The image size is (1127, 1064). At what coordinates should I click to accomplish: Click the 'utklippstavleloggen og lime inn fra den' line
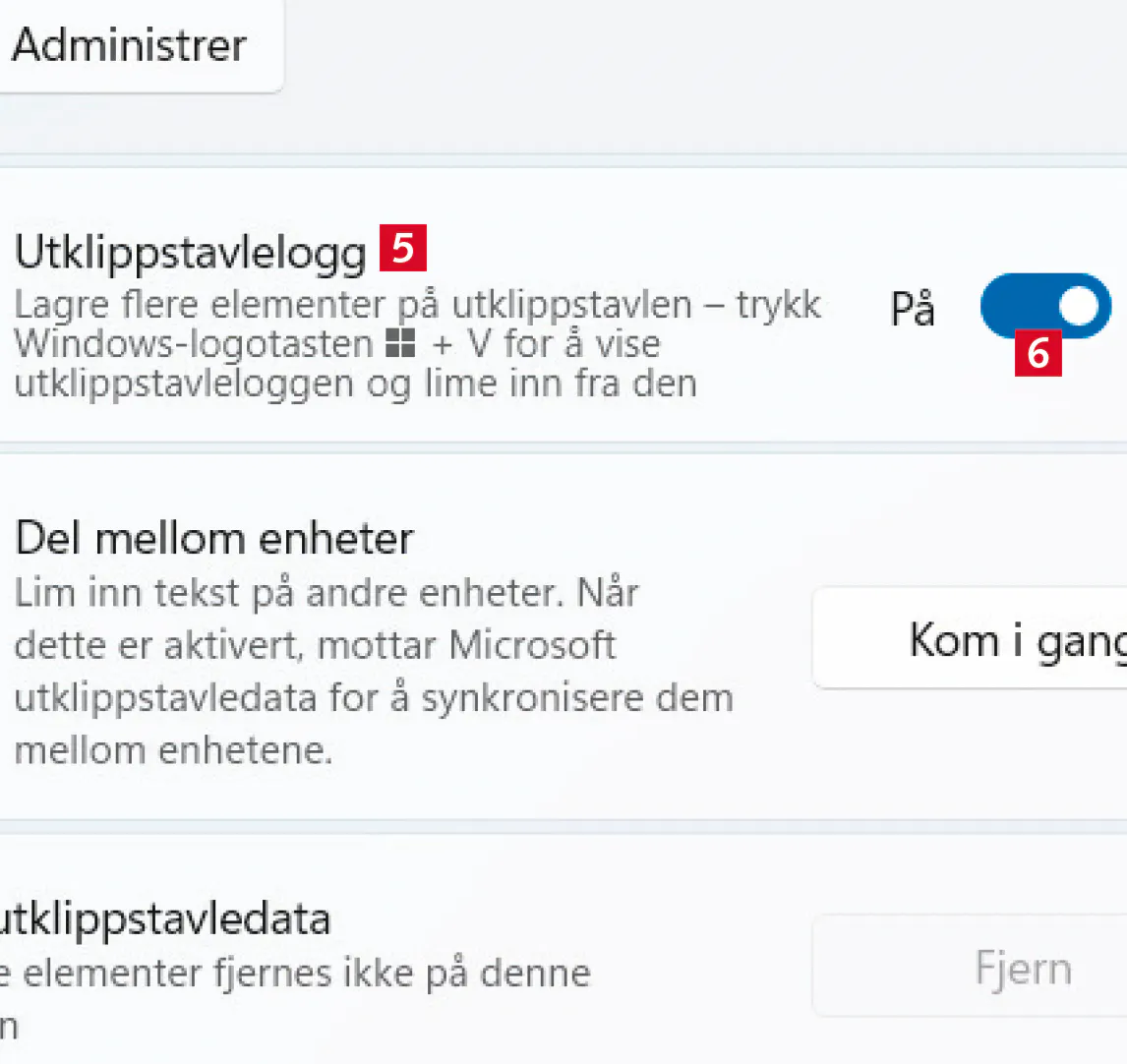(x=355, y=383)
